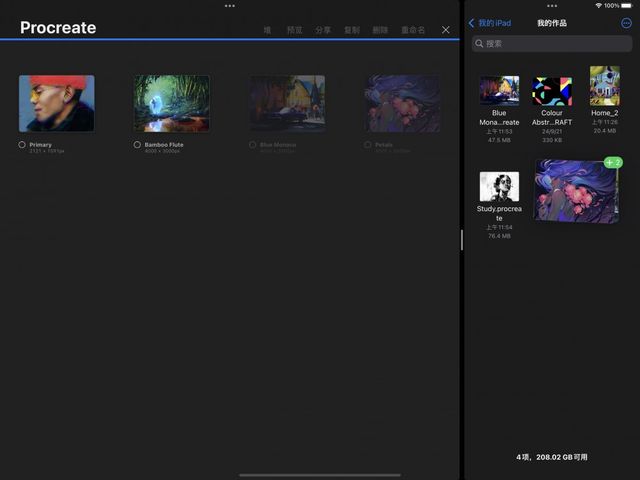The image size is (640, 480).
Task: Click the 删除 (Delete) button in Procreate
Action: (380, 30)
